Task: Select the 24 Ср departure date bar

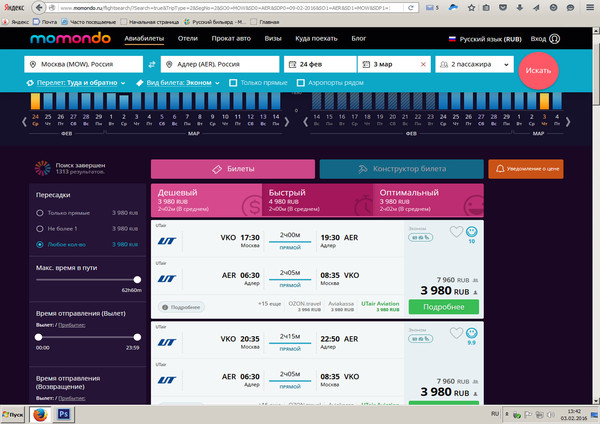Action: (x=35, y=101)
